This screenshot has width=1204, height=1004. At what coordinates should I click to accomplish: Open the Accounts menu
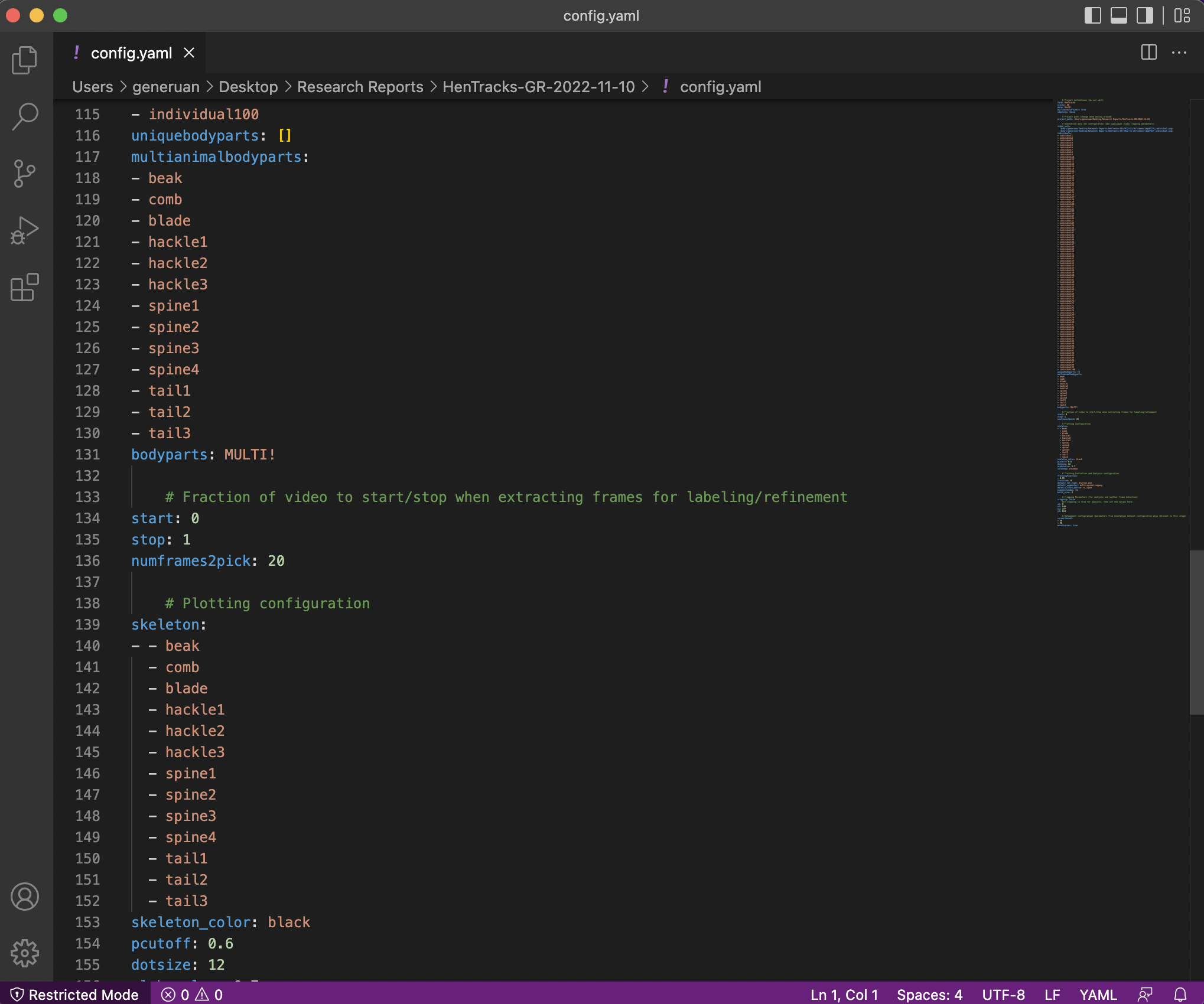24,897
